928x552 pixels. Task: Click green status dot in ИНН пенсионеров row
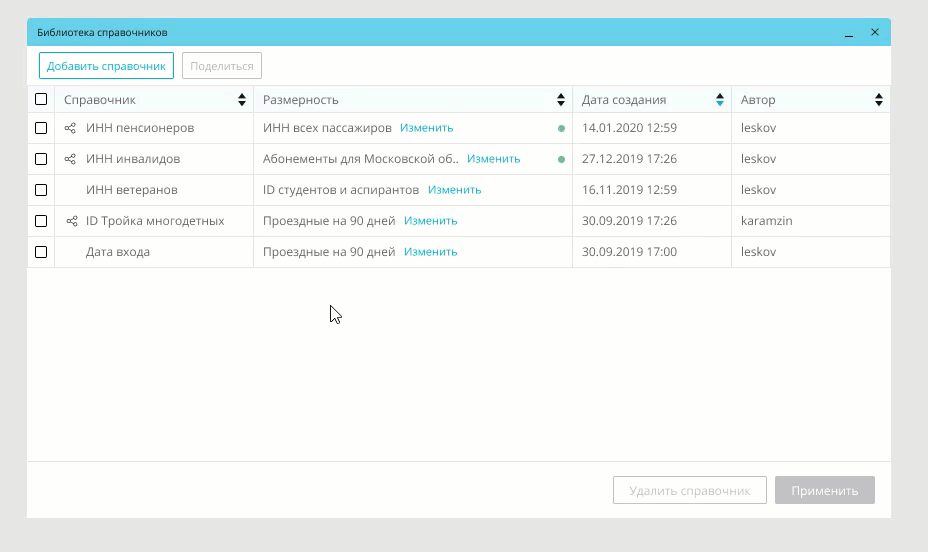[x=561, y=128]
